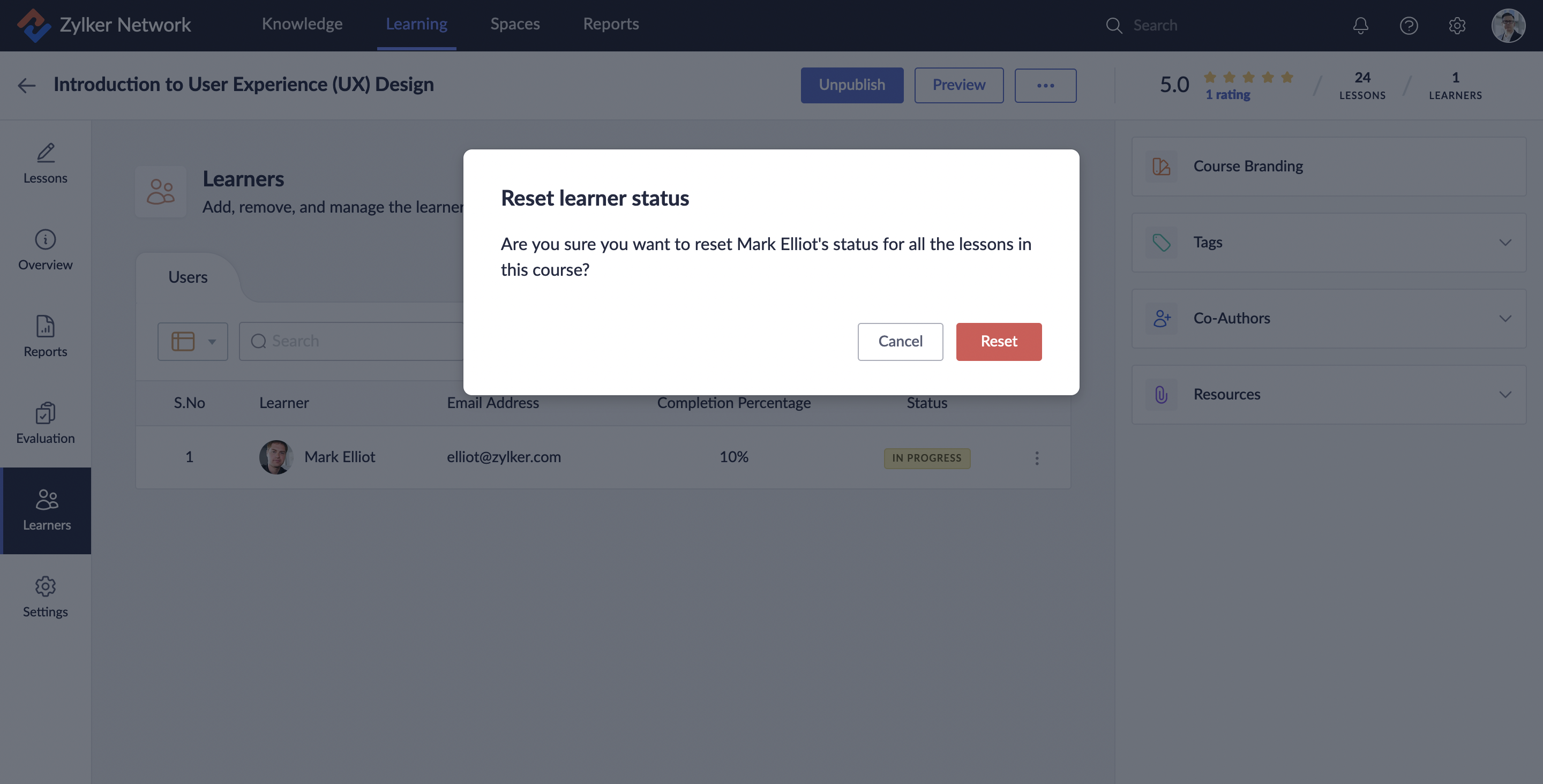Image resolution: width=1543 pixels, height=784 pixels.
Task: Expand the Tags panel chevron
Action: [1505, 242]
